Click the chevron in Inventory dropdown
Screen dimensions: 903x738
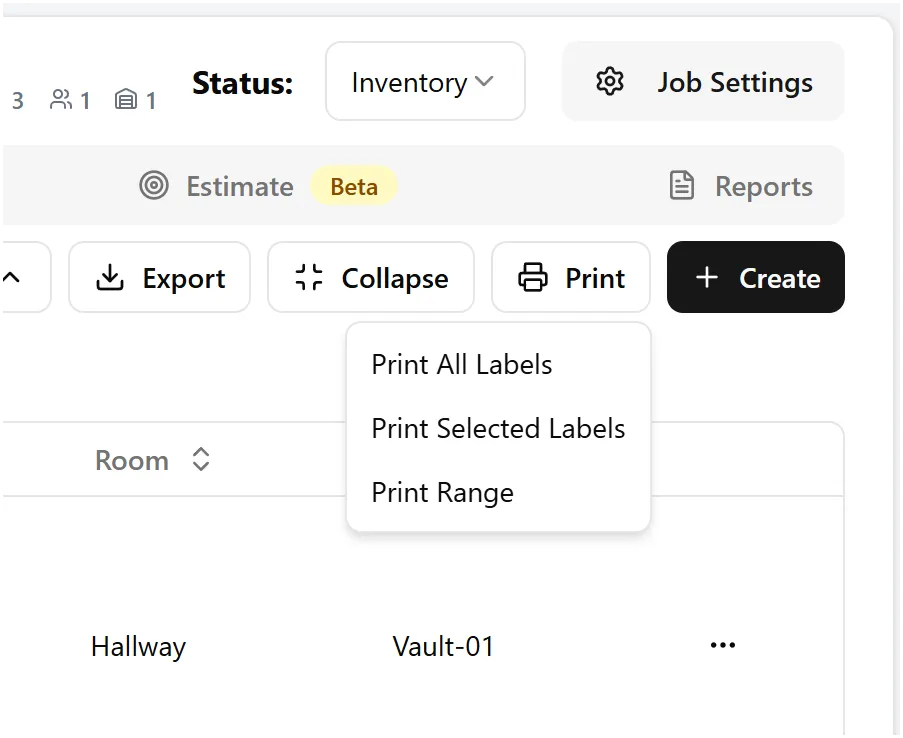(x=484, y=81)
